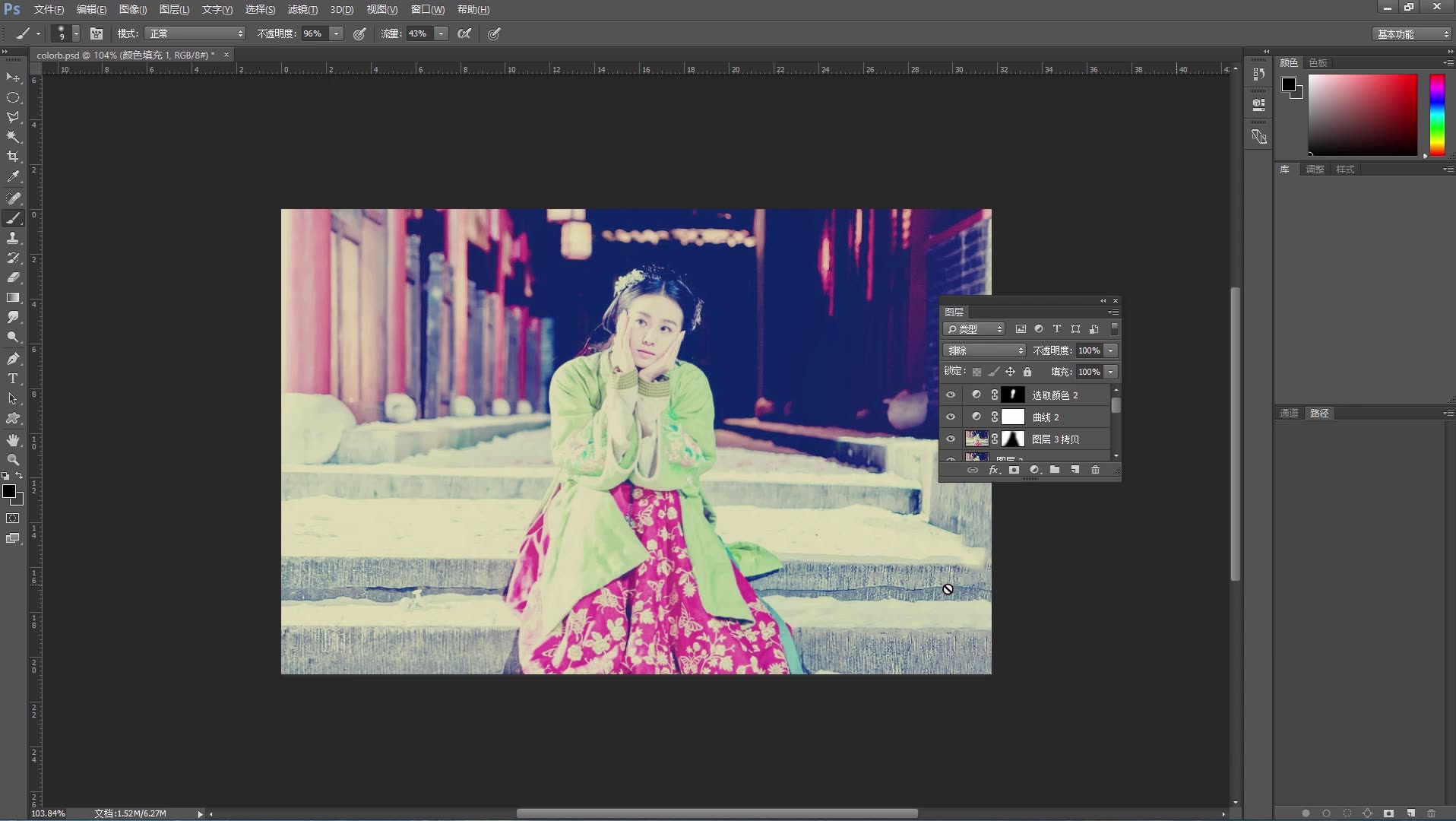This screenshot has width=1456, height=821.
Task: Toggle visibility of the 曲线 2 layer
Action: tap(951, 417)
